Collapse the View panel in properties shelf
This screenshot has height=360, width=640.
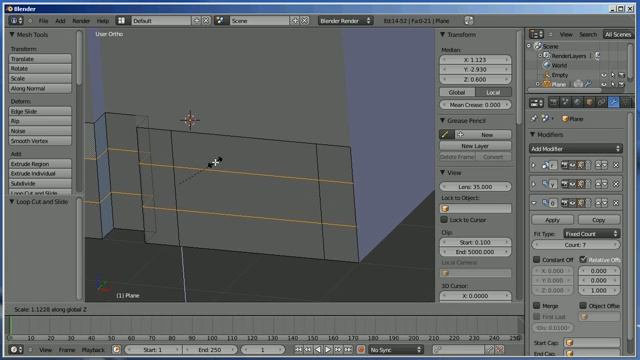pos(442,173)
